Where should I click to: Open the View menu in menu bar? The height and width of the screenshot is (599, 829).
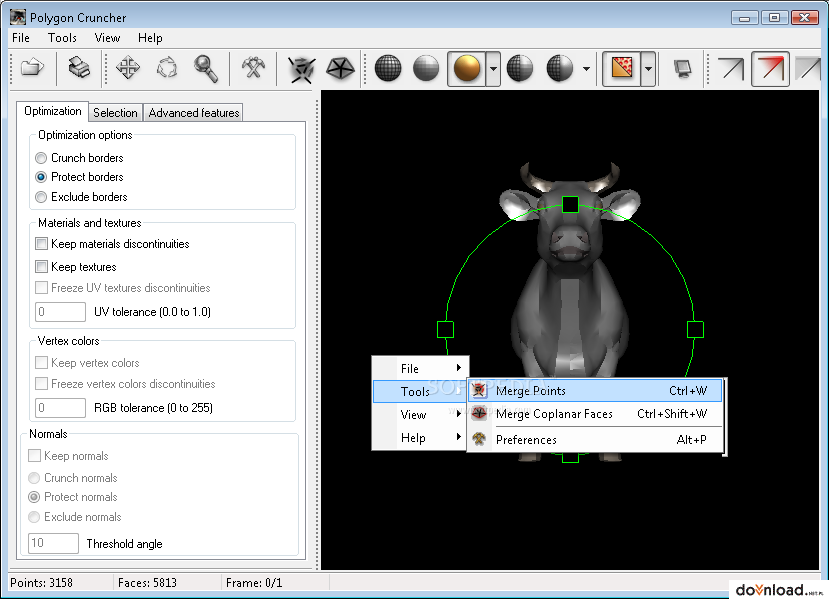[x=107, y=38]
